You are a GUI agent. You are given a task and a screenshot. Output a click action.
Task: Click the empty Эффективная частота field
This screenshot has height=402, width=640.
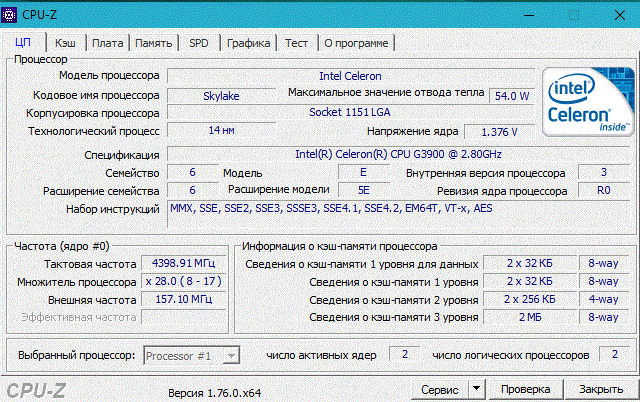(x=184, y=317)
